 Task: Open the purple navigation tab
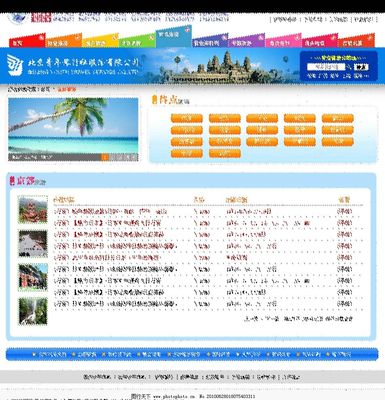coord(247,41)
